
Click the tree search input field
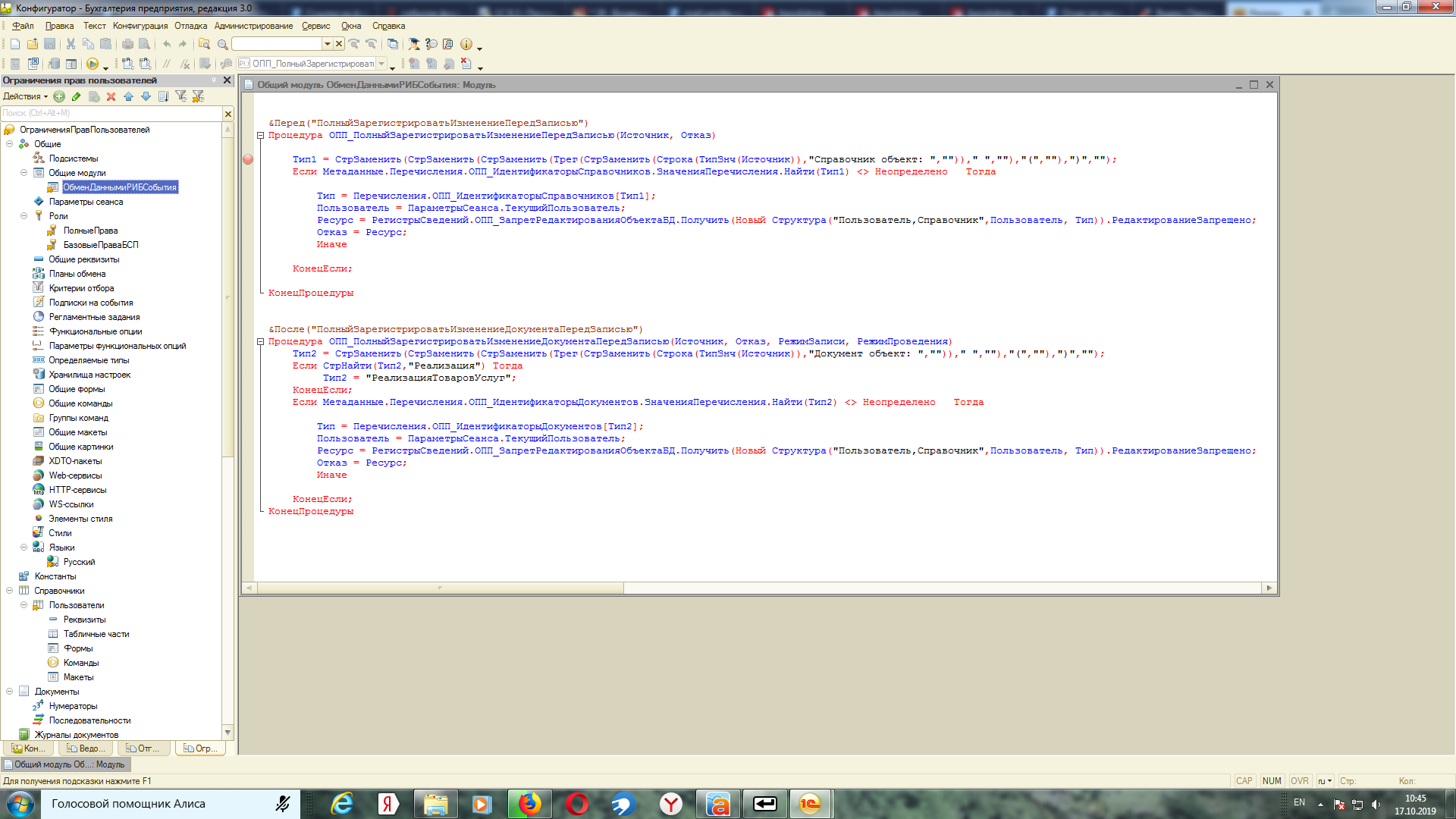pos(111,113)
